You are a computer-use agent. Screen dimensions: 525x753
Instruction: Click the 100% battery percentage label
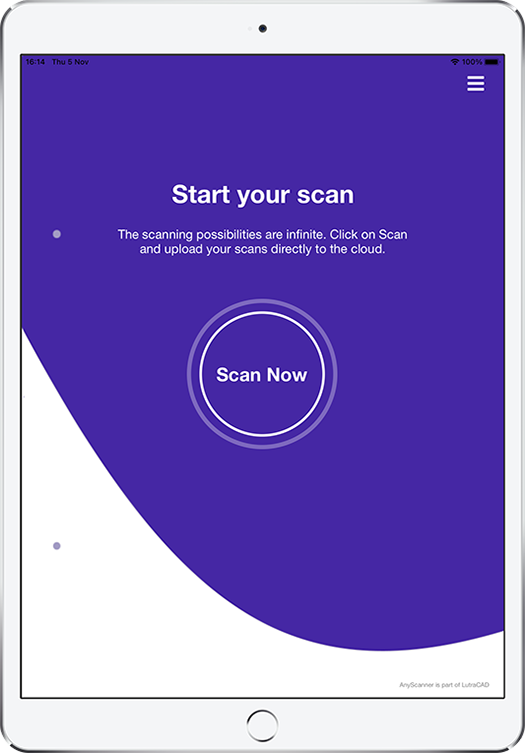pyautogui.click(x=472, y=62)
